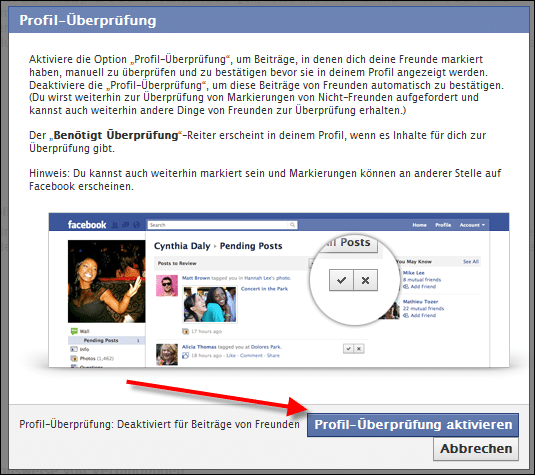Click the Matt Brown name link
The width and height of the screenshot is (535, 475).
[196, 278]
